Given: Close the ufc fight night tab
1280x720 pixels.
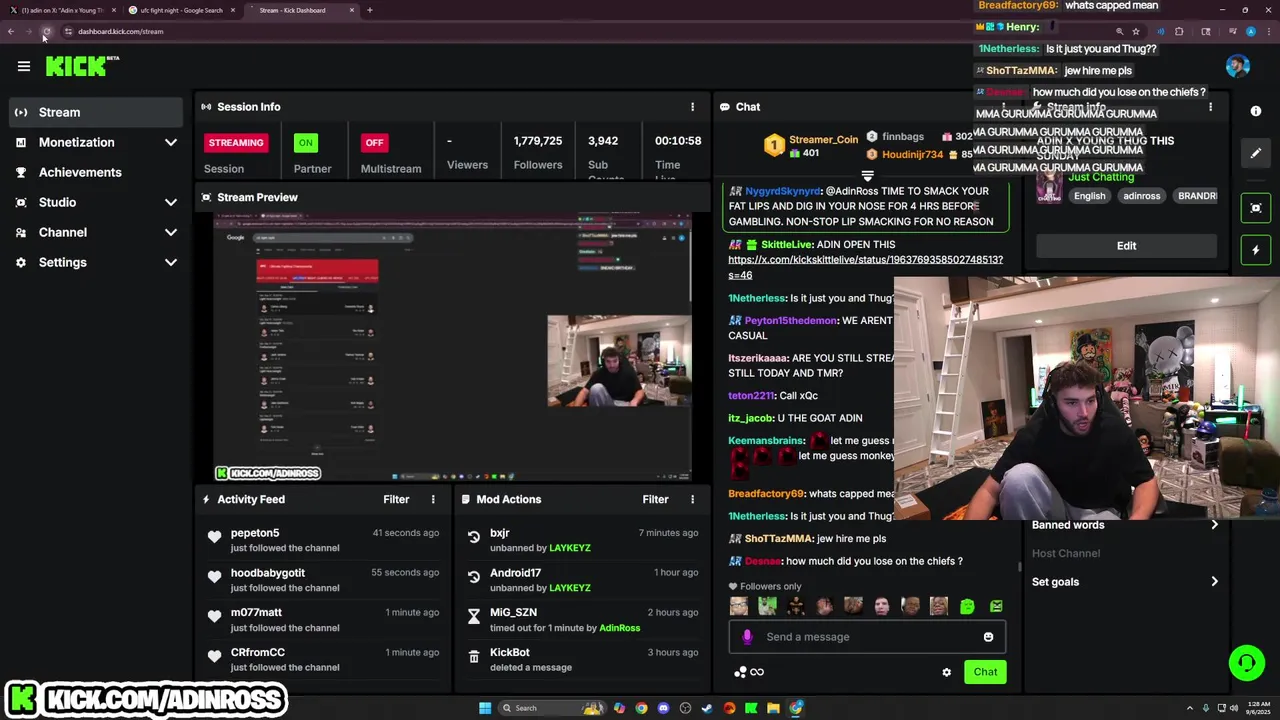Looking at the screenshot, I should tap(233, 10).
